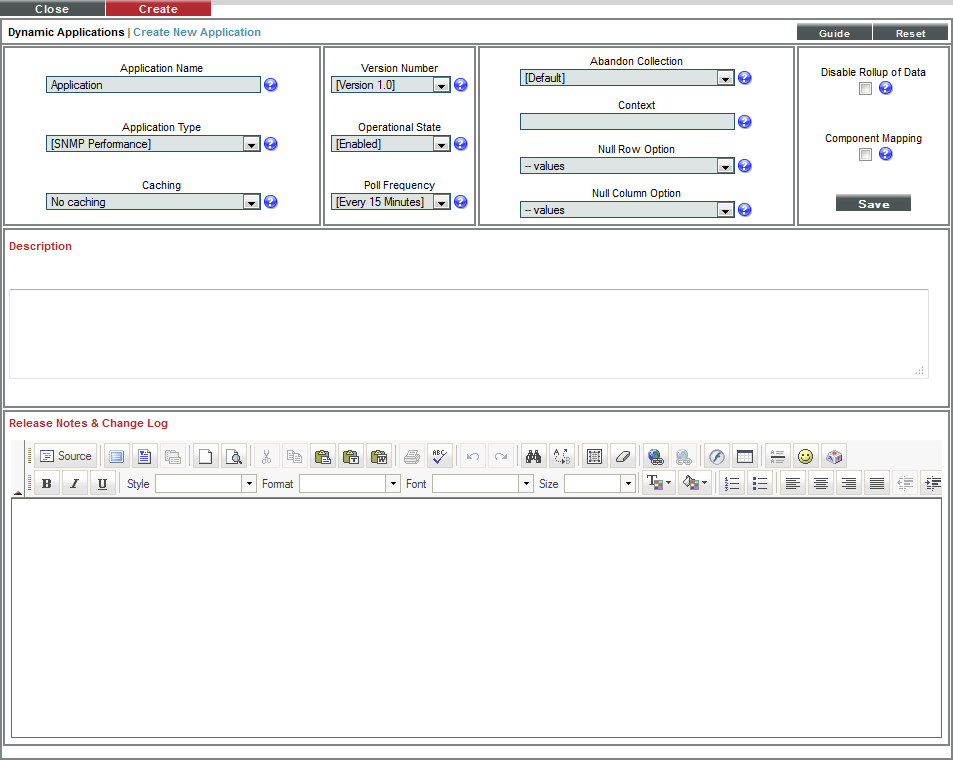Switch to the Create tab

pos(158,9)
